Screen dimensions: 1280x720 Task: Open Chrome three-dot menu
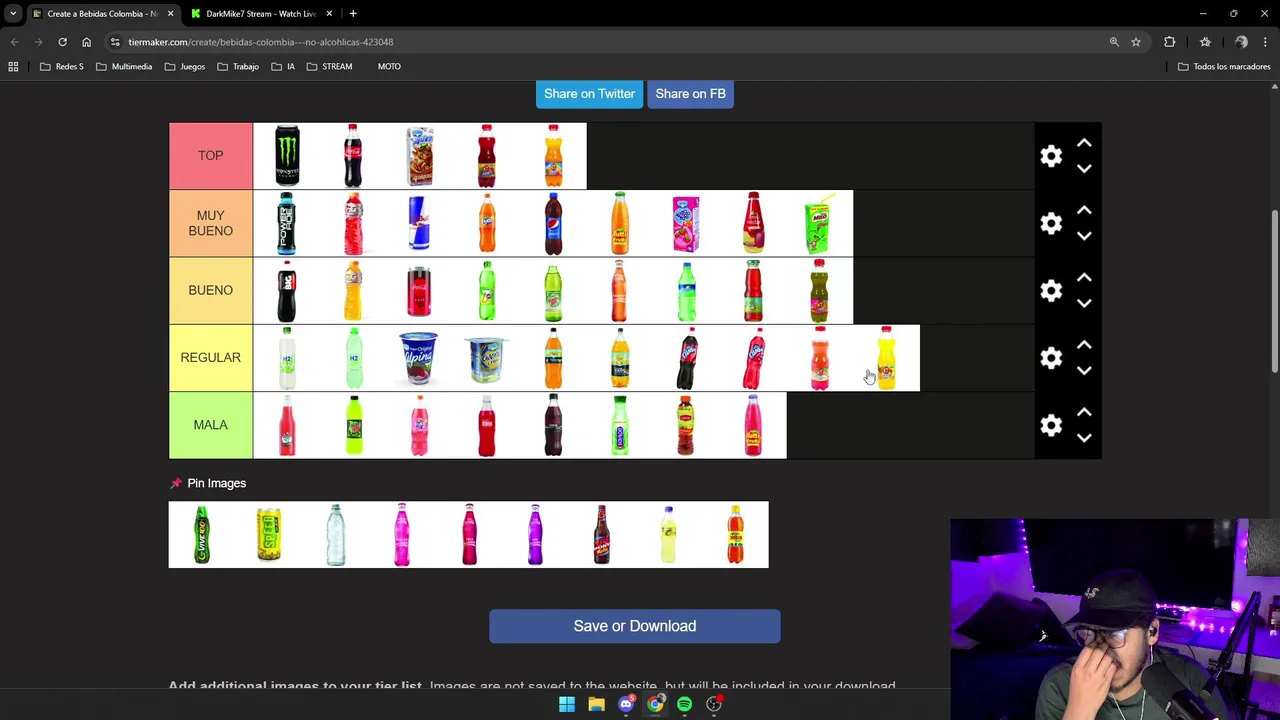click(1265, 42)
